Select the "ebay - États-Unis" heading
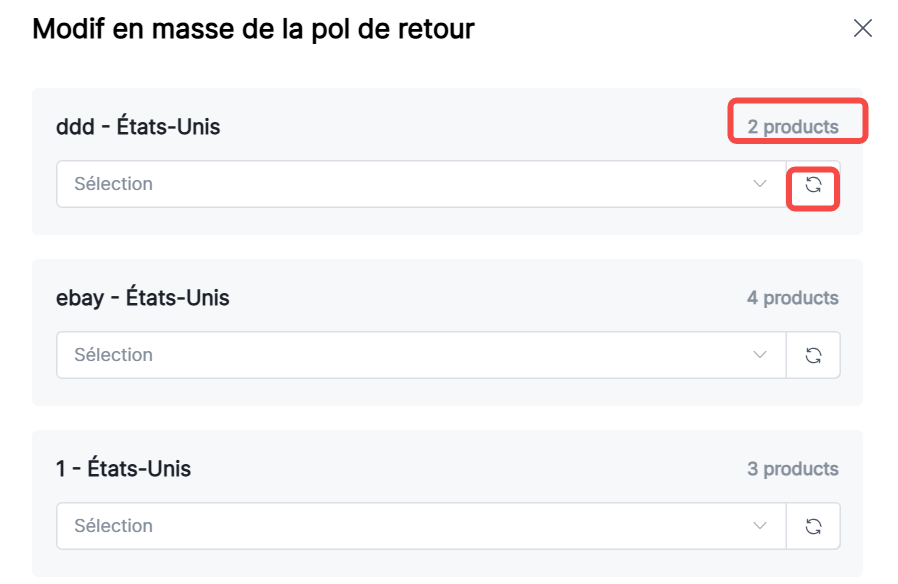The height and width of the screenshot is (584, 898). pyautogui.click(x=143, y=298)
